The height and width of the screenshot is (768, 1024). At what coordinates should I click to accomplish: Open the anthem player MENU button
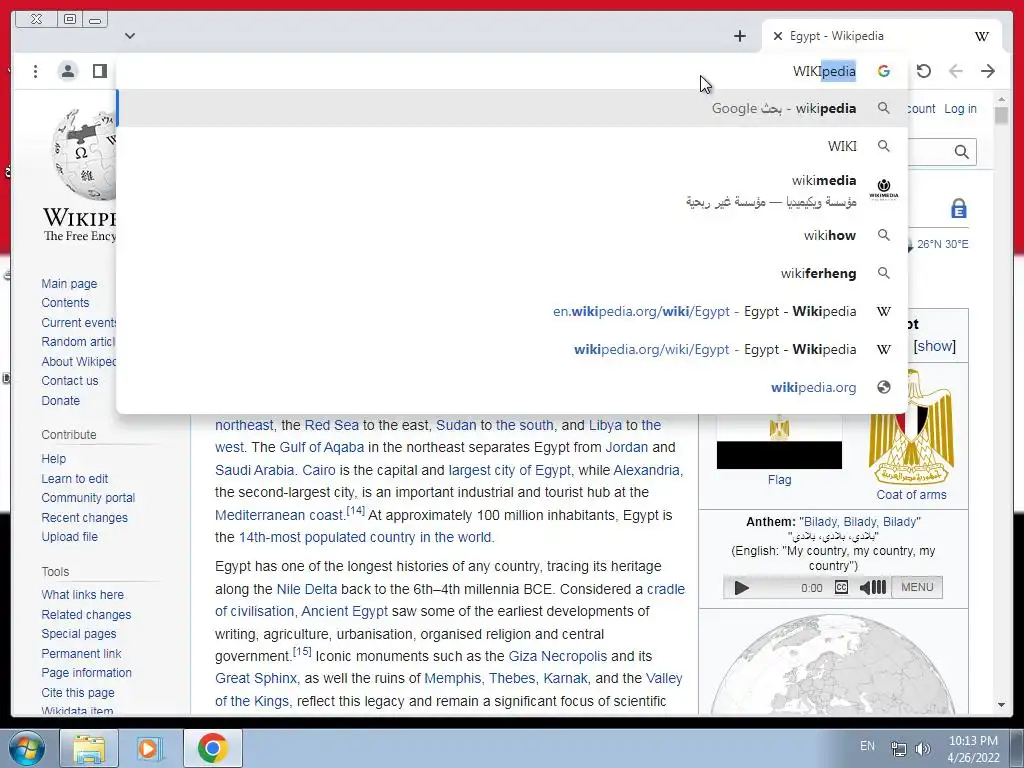tap(917, 587)
